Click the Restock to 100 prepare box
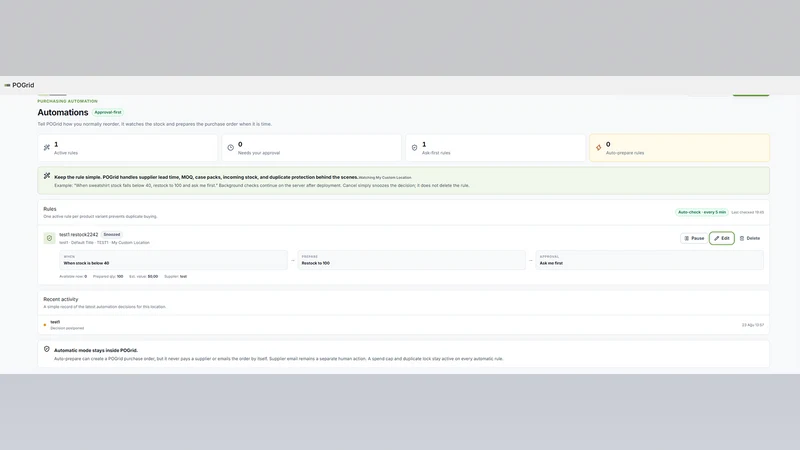The height and width of the screenshot is (450, 800). coord(412,260)
